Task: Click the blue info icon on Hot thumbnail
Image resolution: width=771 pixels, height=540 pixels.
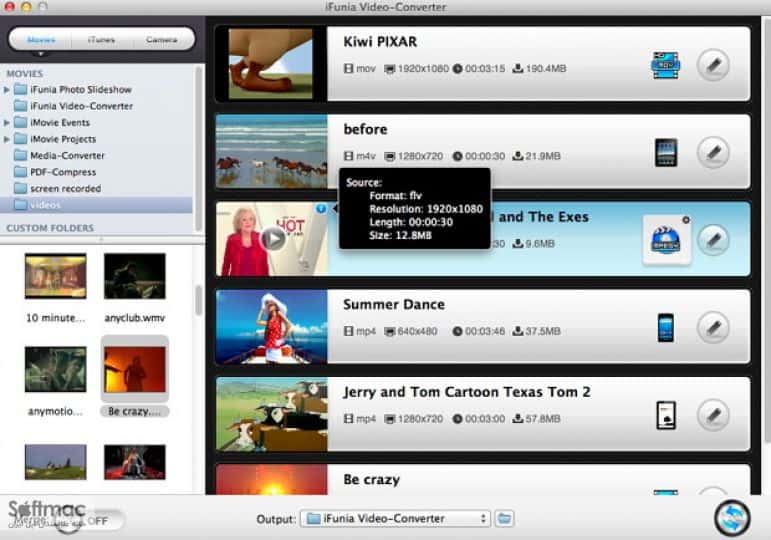Action: [321, 209]
